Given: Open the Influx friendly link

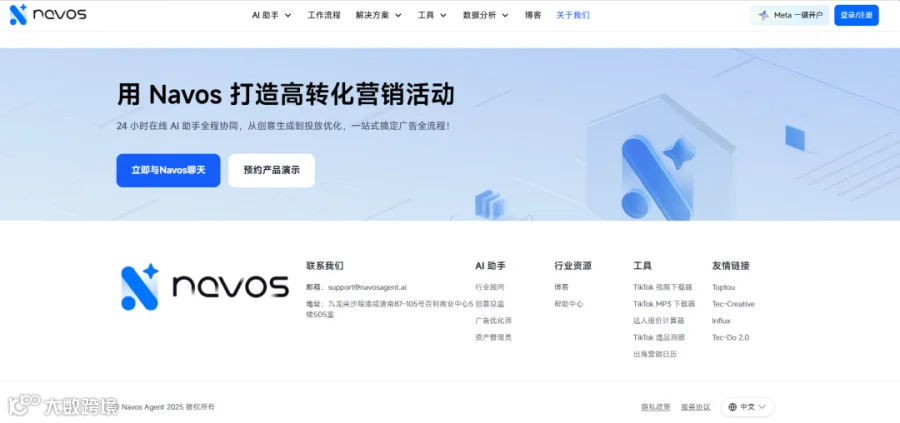Looking at the screenshot, I should (721, 320).
